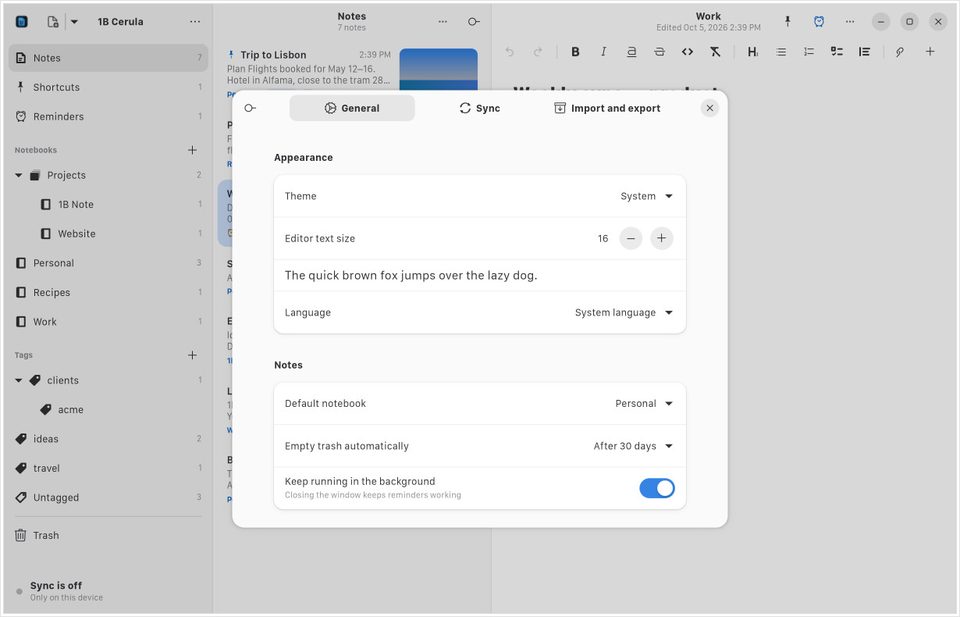
Task: Click the alarm reminder icon for the note
Action: point(819,21)
